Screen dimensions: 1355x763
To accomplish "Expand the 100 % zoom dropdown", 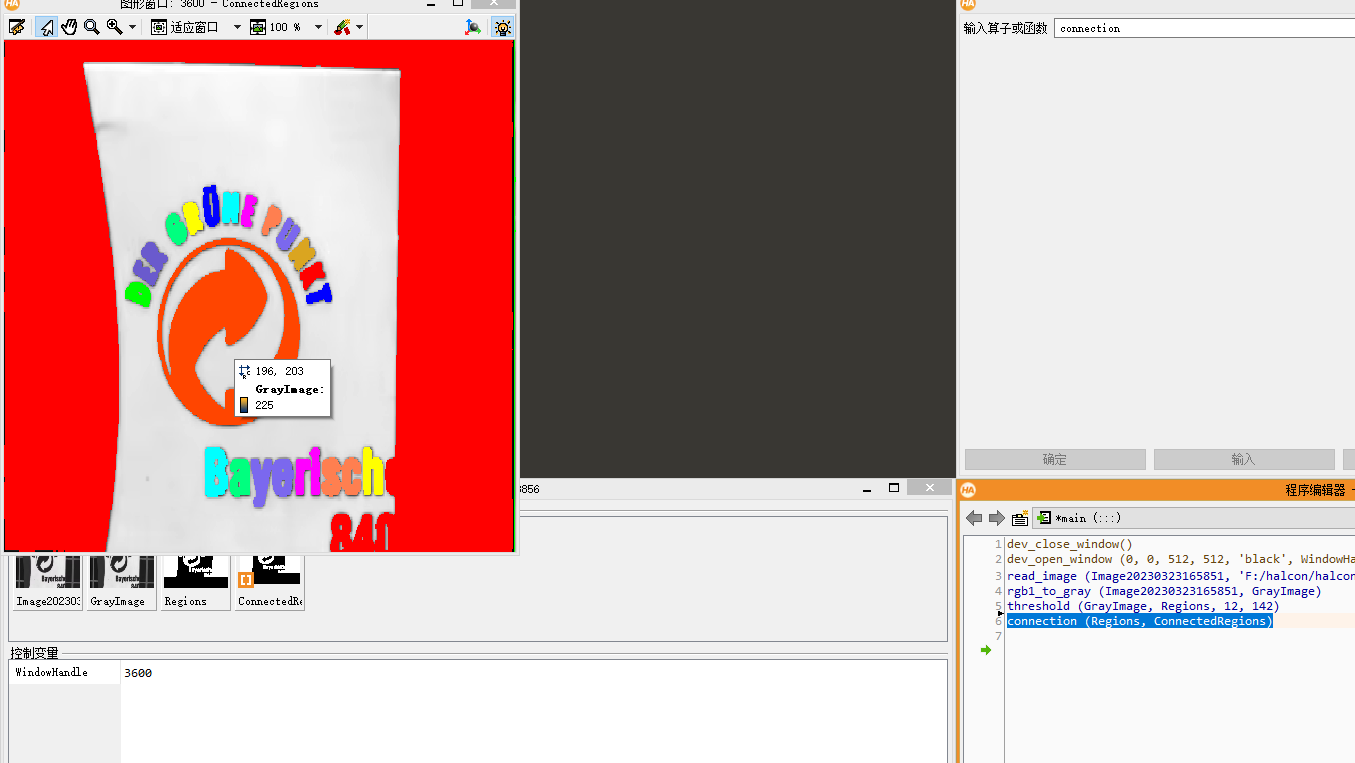I will [318, 27].
